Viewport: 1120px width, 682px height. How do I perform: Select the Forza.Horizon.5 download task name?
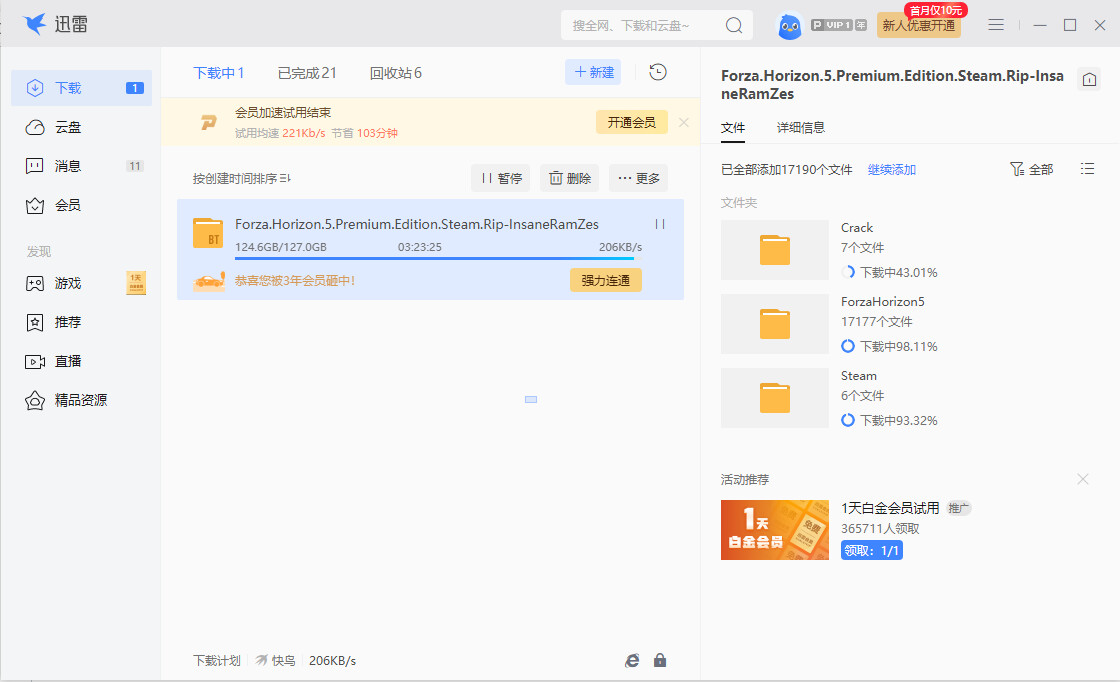(416, 224)
